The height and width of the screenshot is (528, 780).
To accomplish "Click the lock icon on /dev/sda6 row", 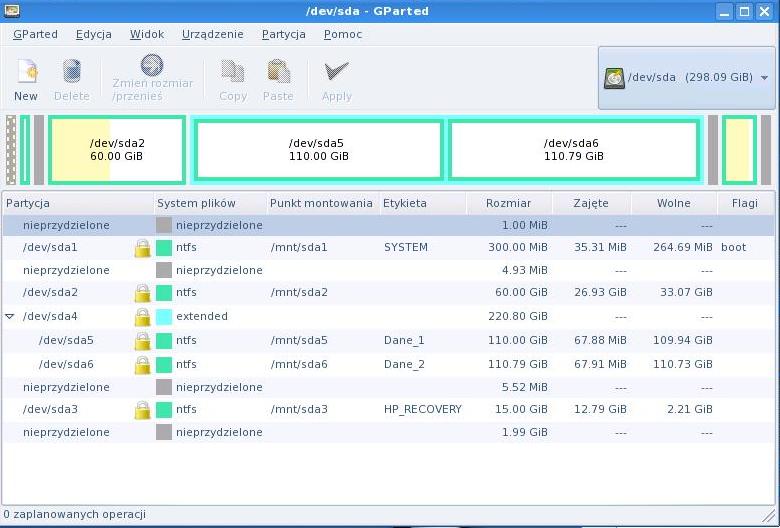I will pos(142,364).
